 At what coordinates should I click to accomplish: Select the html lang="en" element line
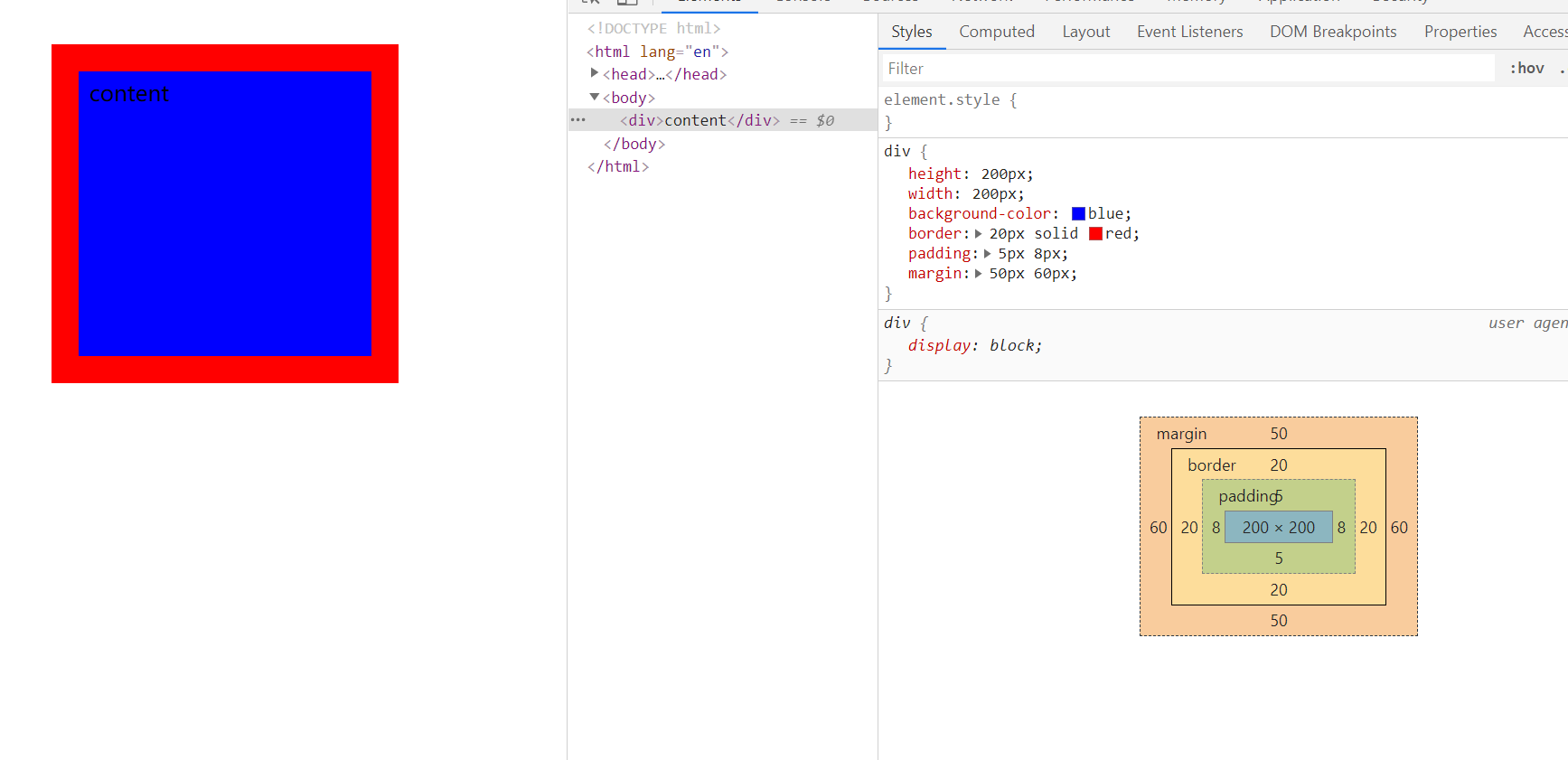coord(657,52)
